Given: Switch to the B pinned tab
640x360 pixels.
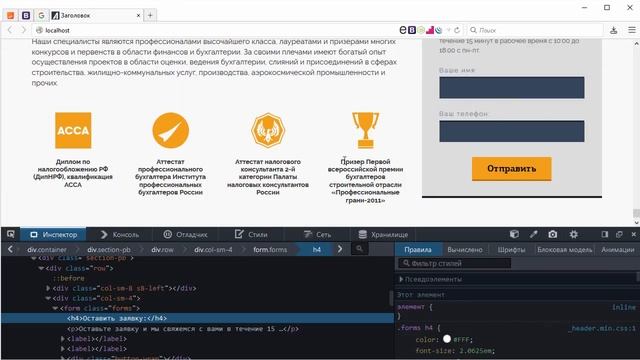Looking at the screenshot, I should tap(26, 16).
